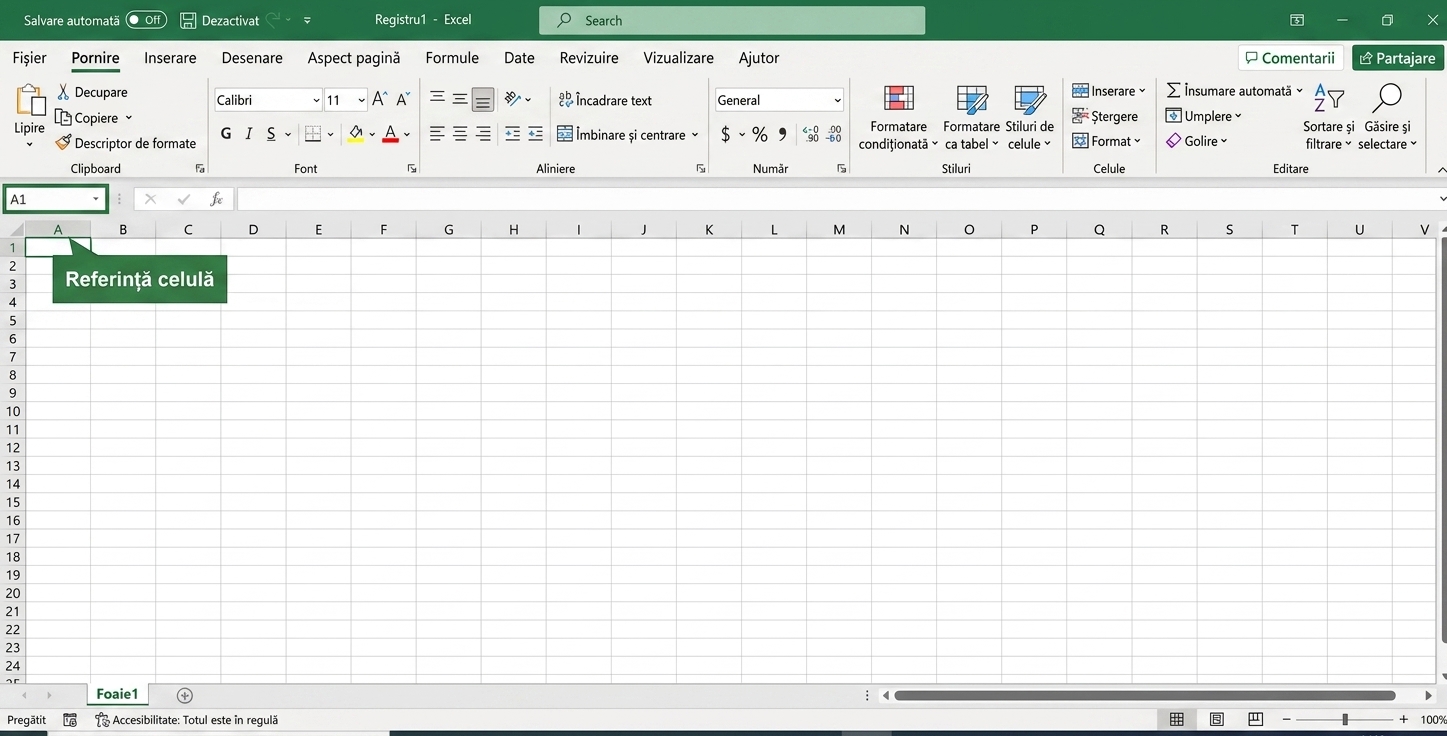The image size is (1447, 736).
Task: Align cell content to bottom
Action: pyautogui.click(x=483, y=99)
